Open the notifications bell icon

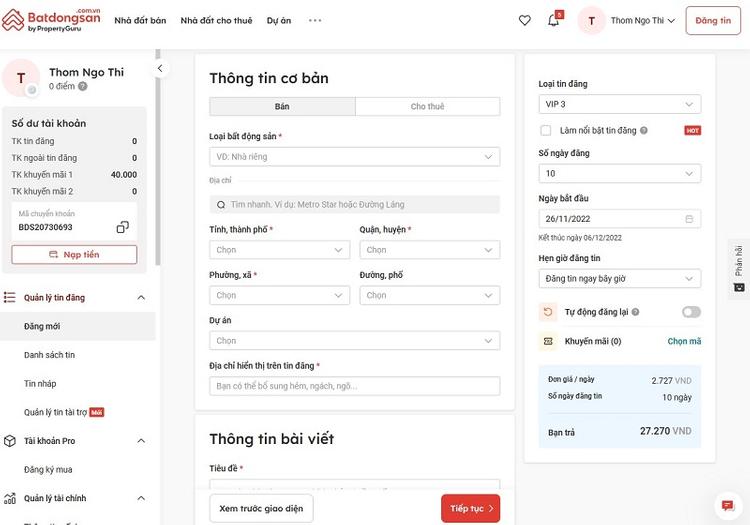[553, 20]
